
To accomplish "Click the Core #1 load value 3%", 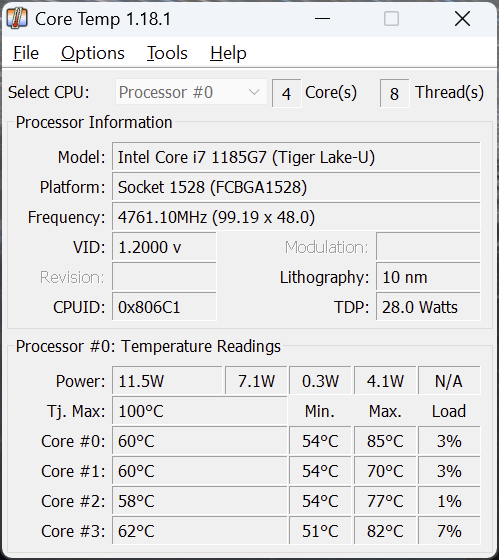I will [449, 471].
